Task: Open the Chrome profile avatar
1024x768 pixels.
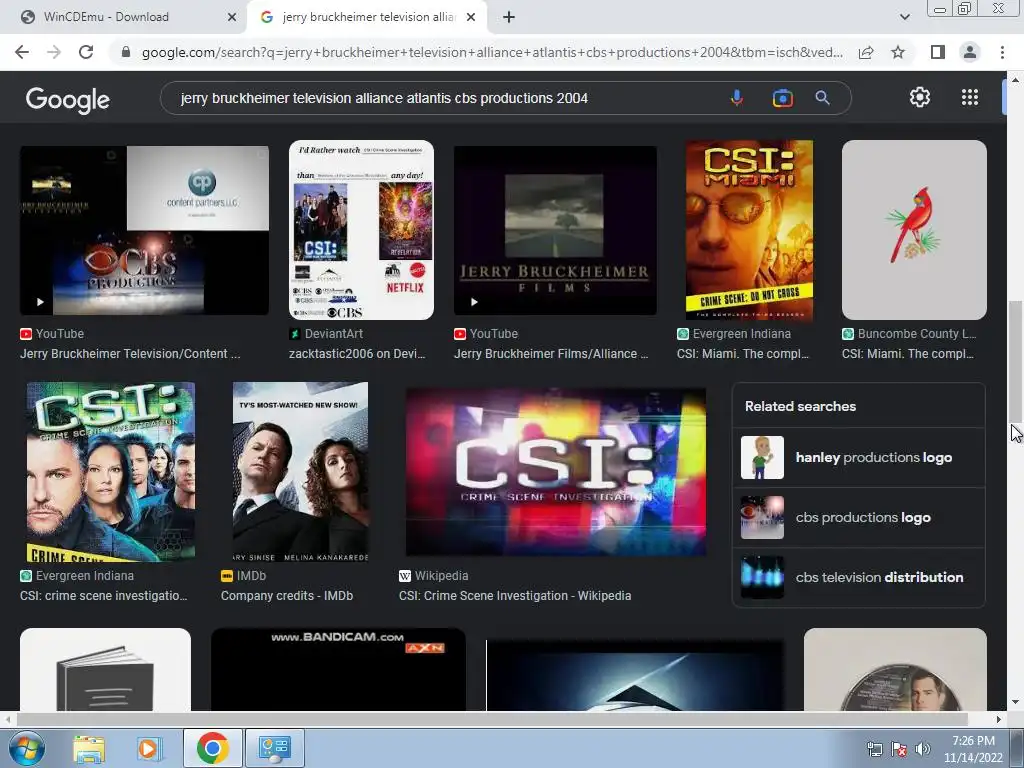Action: coord(970,52)
